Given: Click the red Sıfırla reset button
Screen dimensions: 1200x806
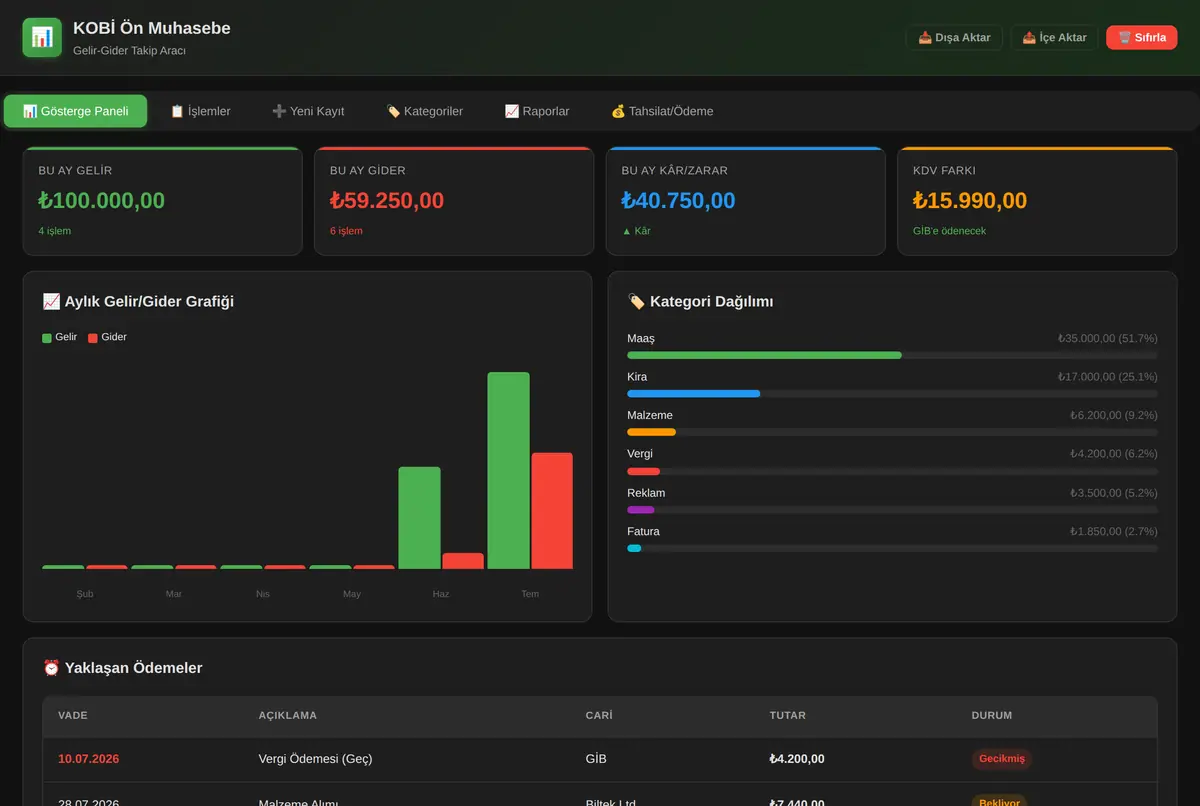Looking at the screenshot, I should (1141, 37).
